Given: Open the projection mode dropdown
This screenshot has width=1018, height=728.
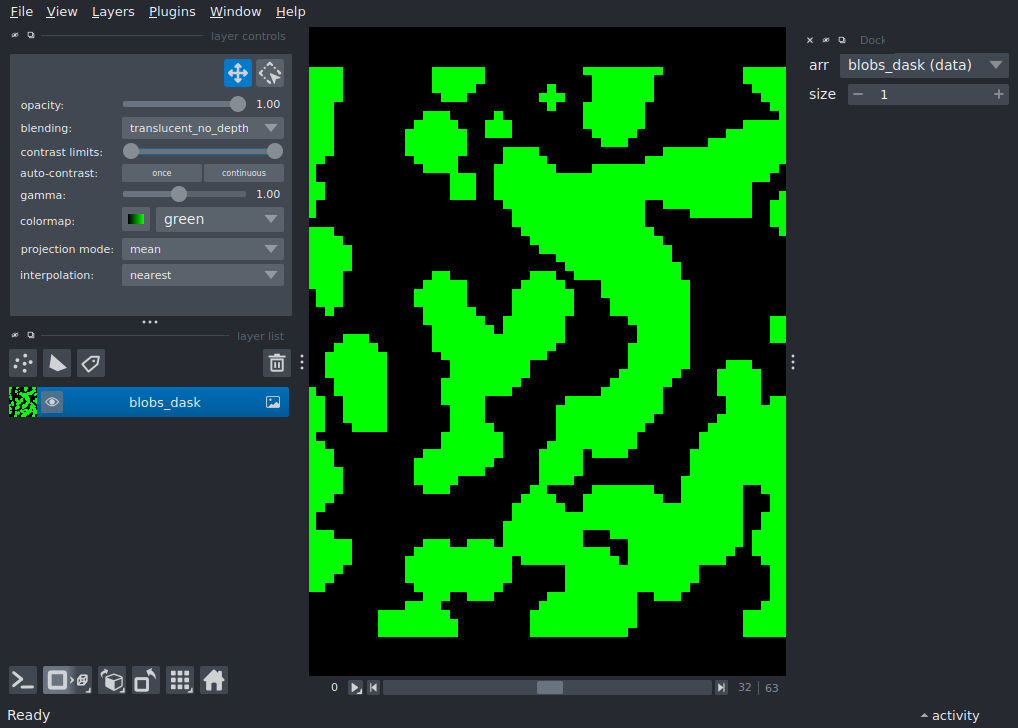Looking at the screenshot, I should [x=202, y=248].
